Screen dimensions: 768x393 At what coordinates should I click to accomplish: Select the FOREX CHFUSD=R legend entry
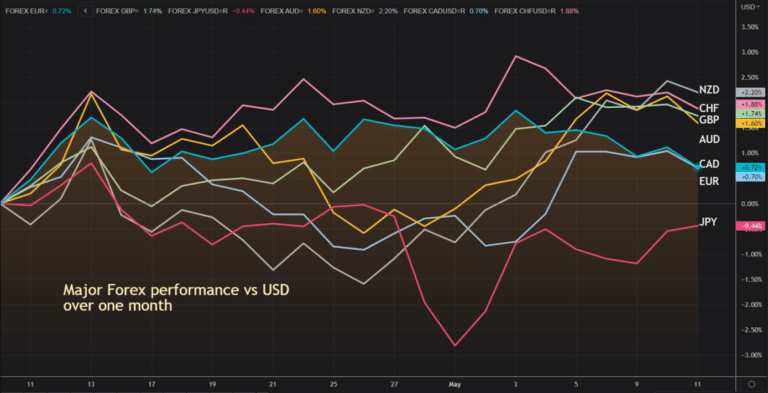click(537, 10)
